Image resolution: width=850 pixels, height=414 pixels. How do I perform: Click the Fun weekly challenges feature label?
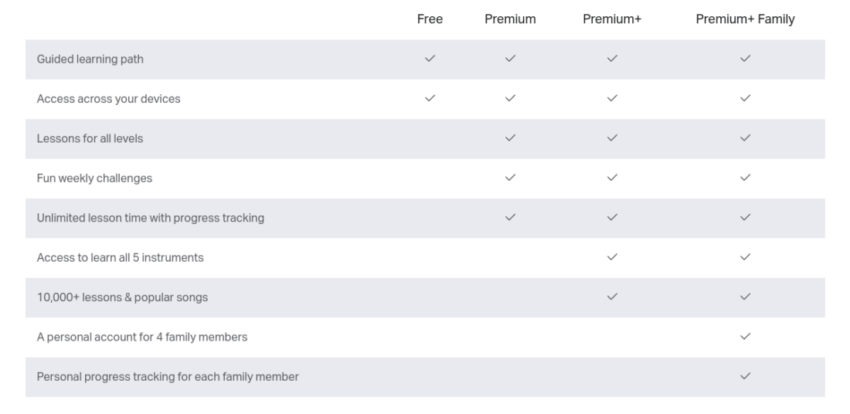(94, 178)
